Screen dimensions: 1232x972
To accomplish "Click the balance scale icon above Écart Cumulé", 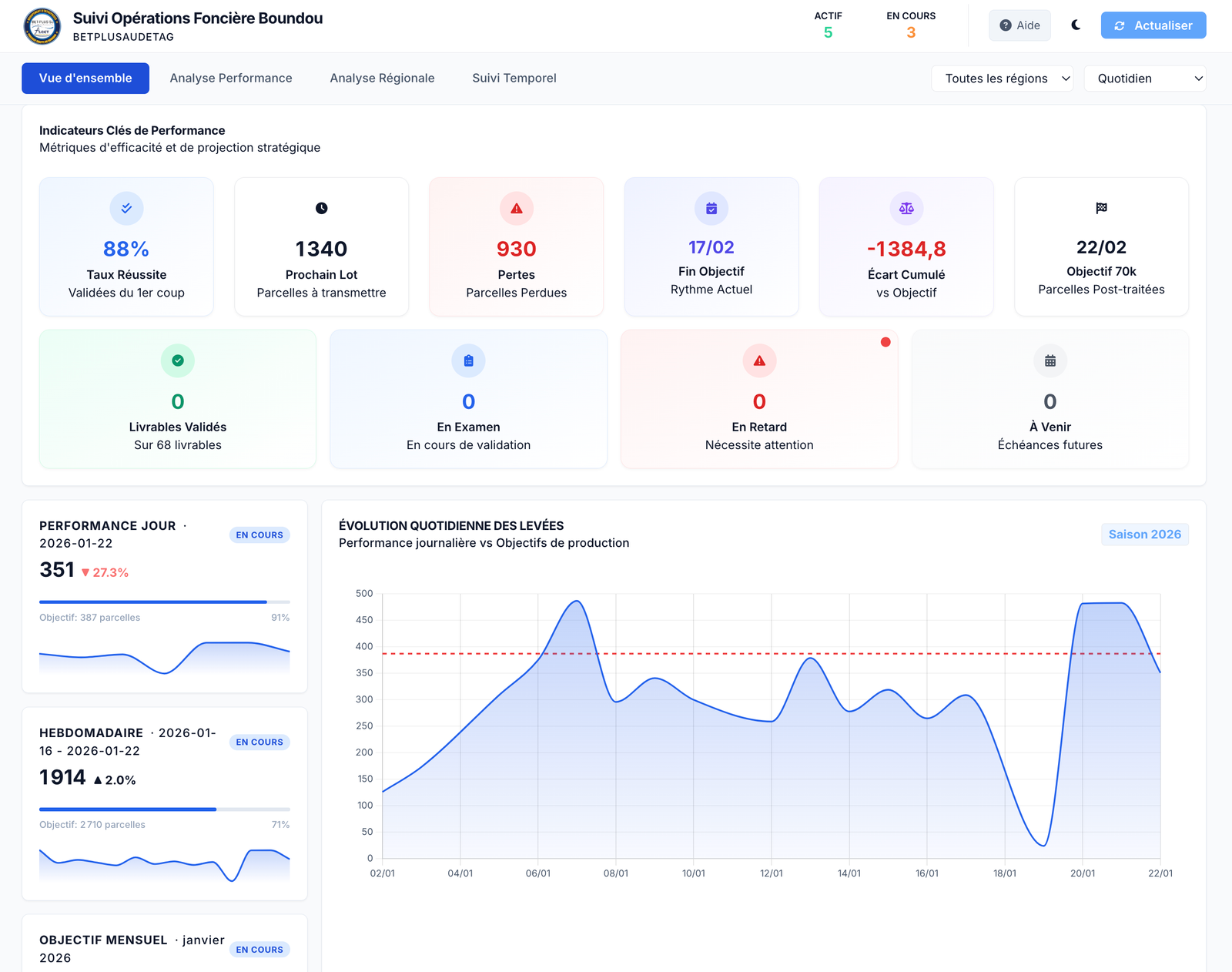I will coord(906,208).
